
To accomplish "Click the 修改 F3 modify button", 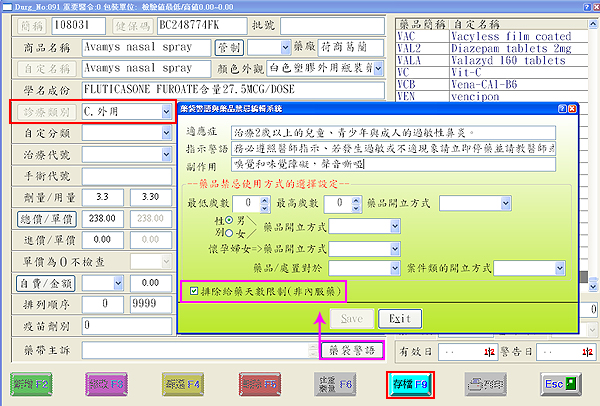I will click(106, 383).
